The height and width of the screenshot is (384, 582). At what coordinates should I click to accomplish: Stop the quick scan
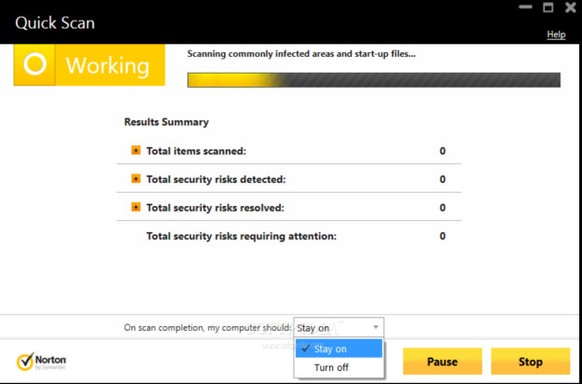tap(530, 361)
